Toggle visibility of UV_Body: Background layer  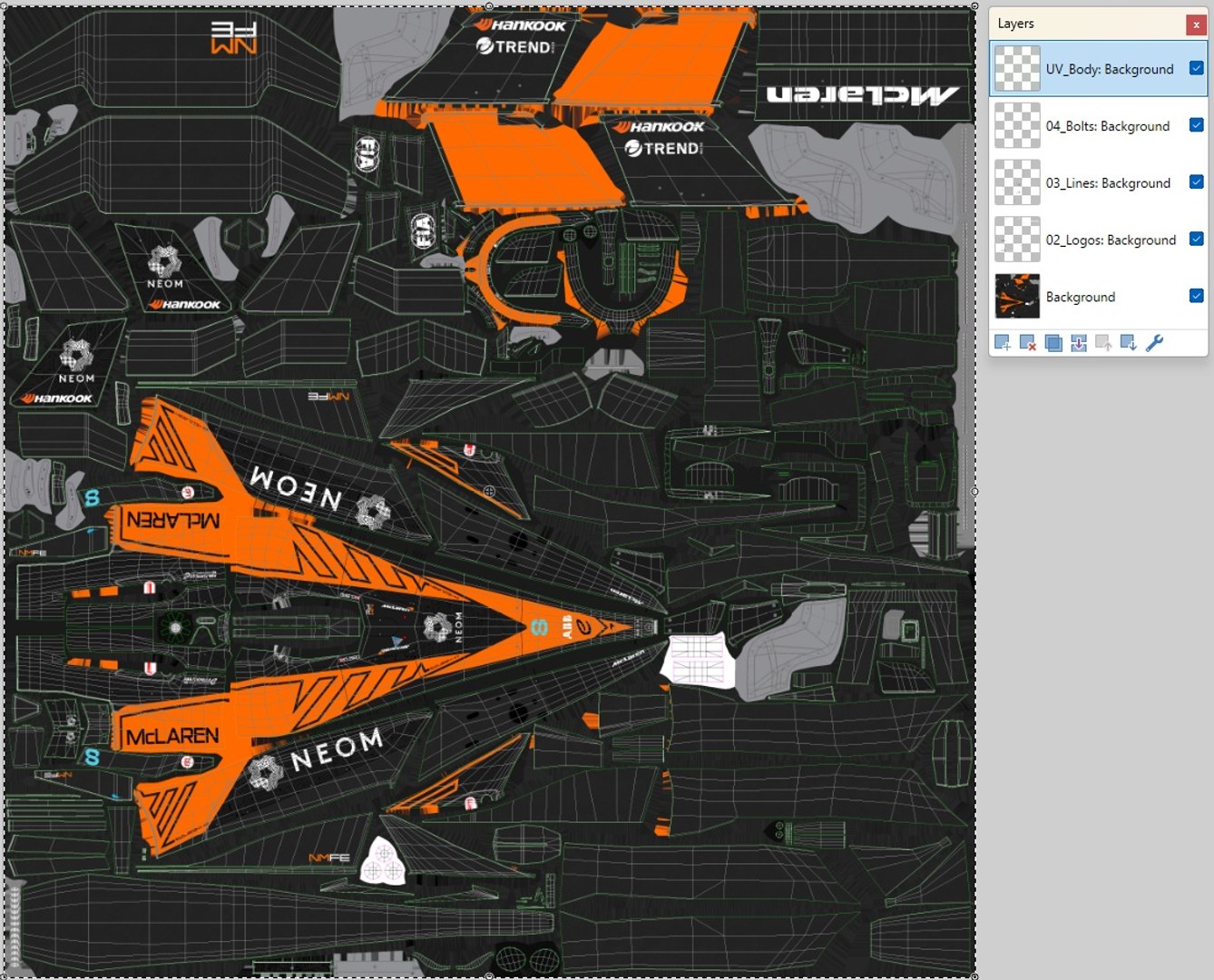[1196, 68]
